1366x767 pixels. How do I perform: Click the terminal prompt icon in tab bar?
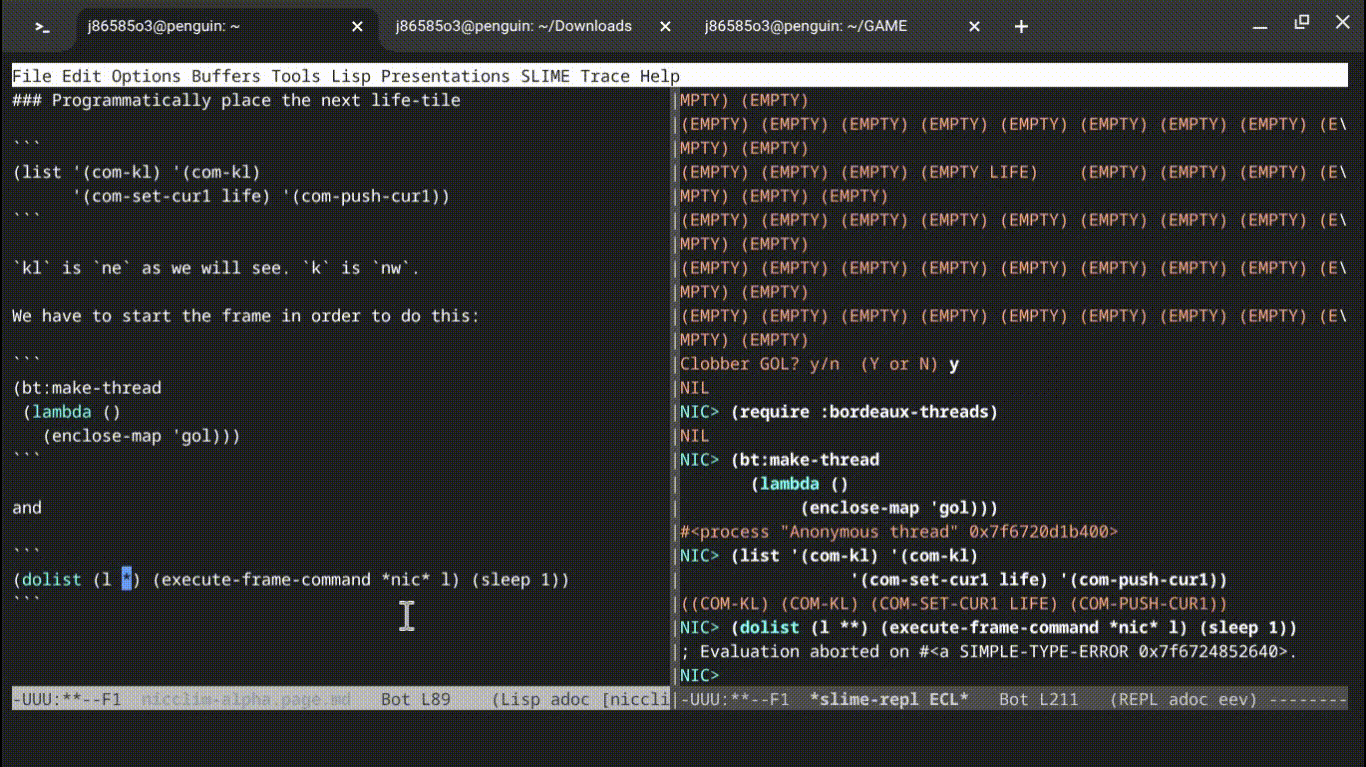[x=42, y=27]
